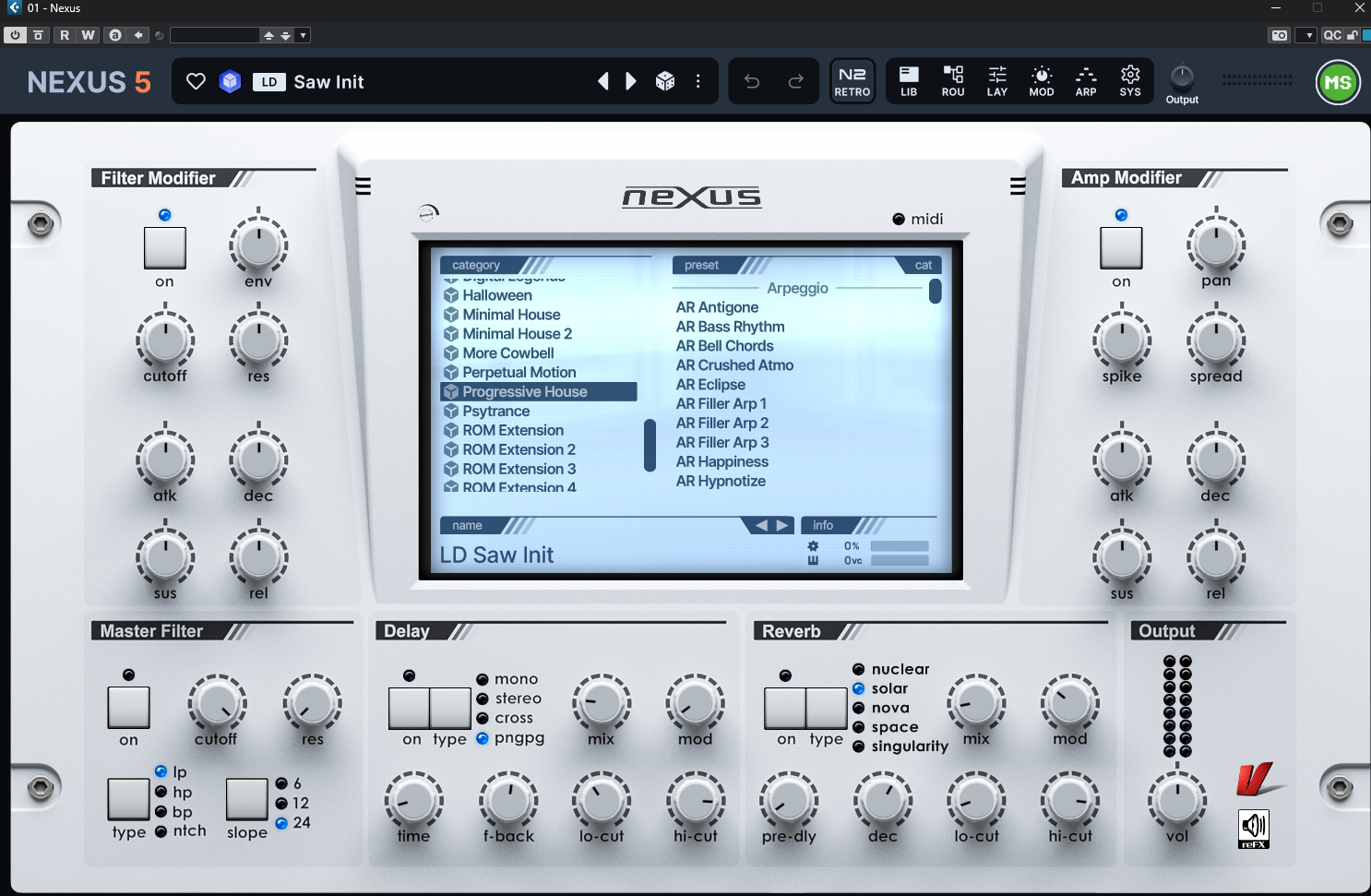The height and width of the screenshot is (896, 1371).
Task: Open the three-dot preset options menu
Action: 698,81
